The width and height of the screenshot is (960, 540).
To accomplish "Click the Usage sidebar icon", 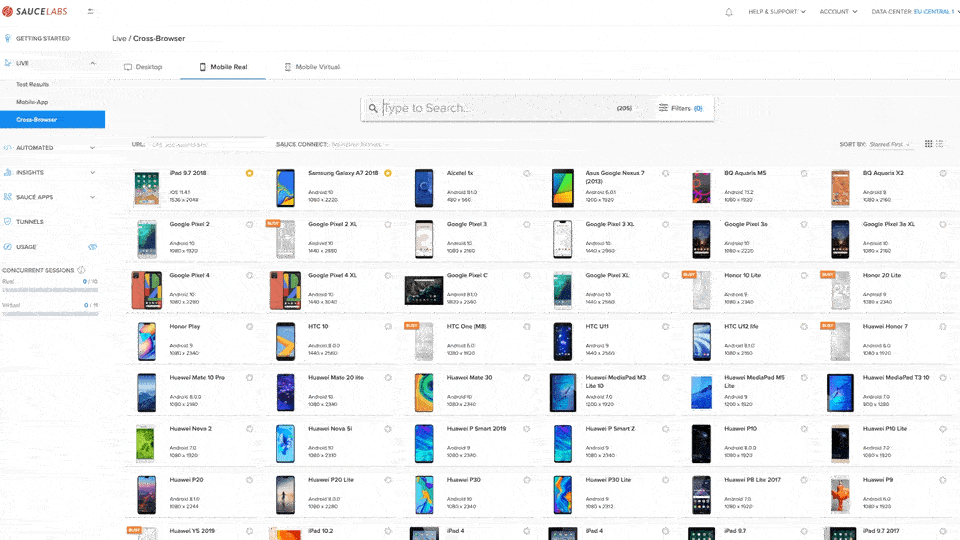I will coord(7,247).
